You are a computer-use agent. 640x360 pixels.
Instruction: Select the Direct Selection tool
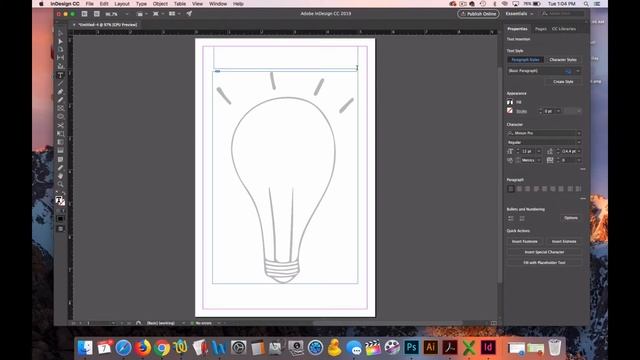[x=60, y=41]
